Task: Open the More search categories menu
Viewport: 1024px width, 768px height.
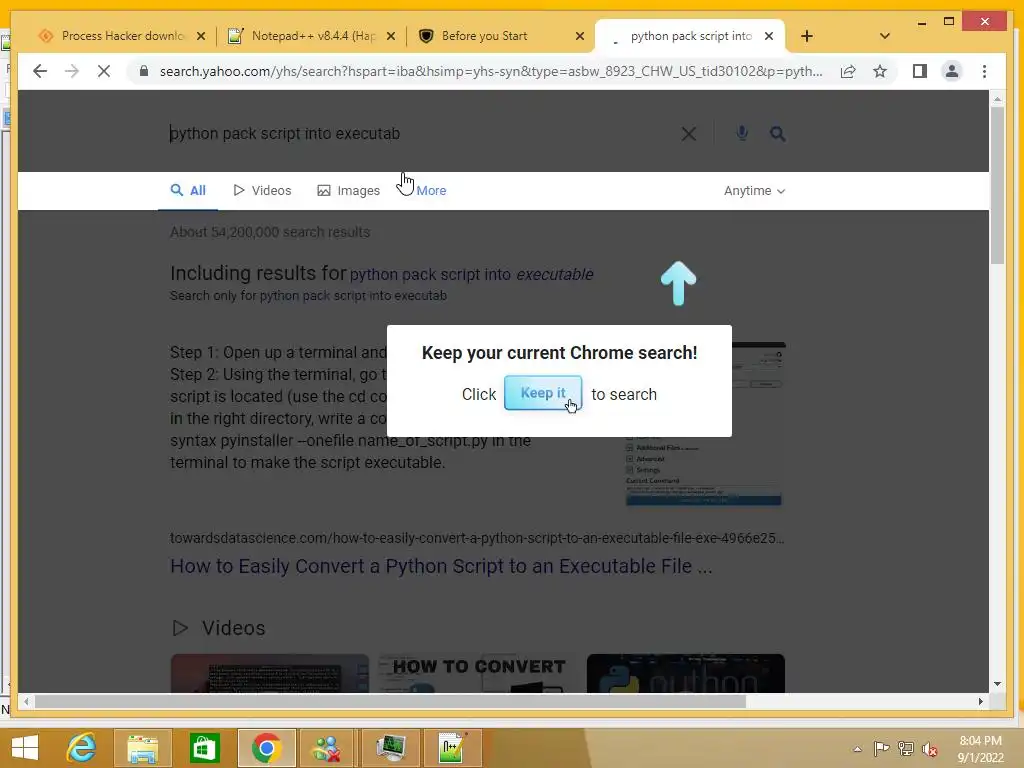Action: (431, 191)
